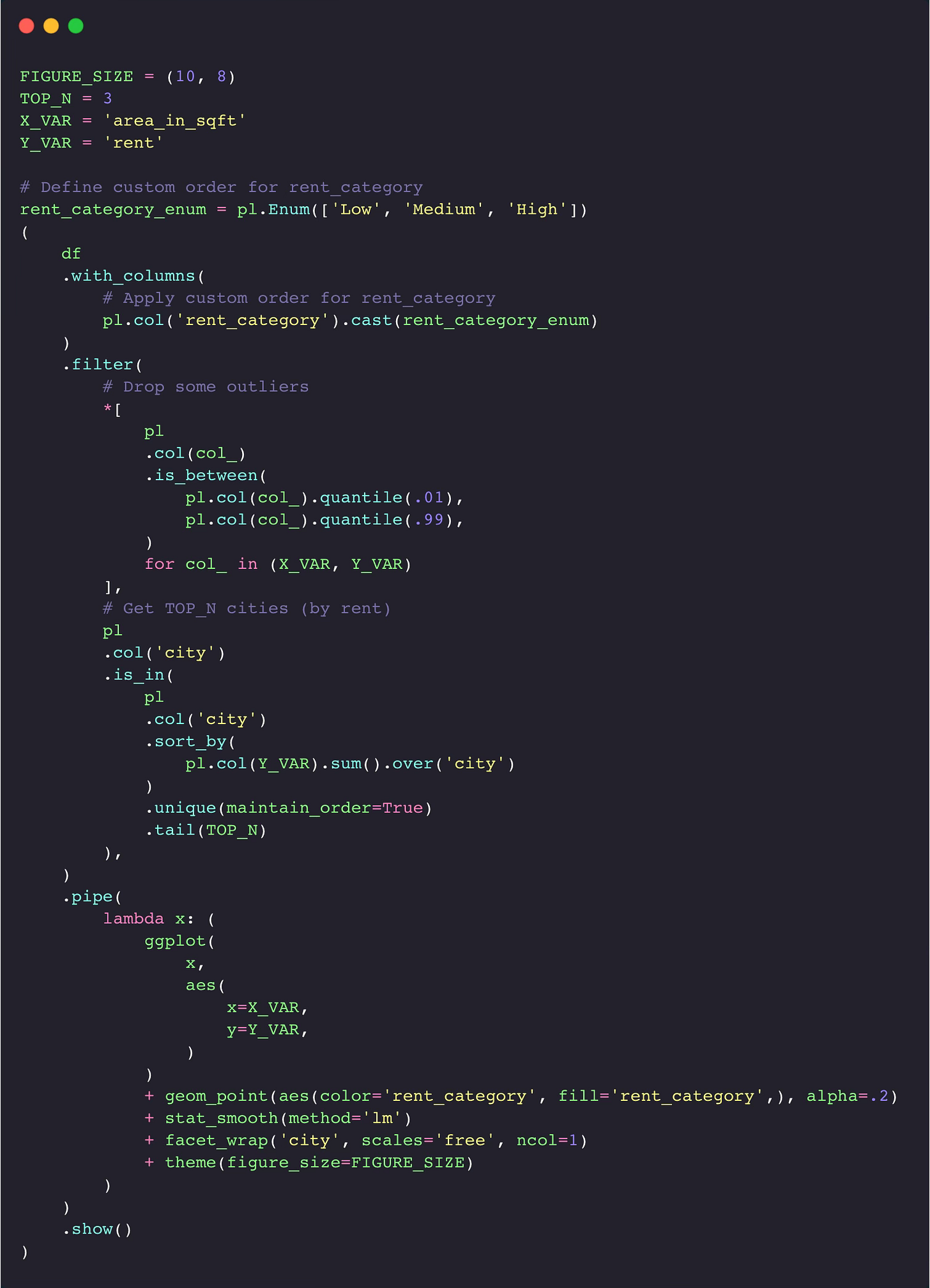Viewport: 930px width, 1288px height.
Task: Click the geom_point function name
Action: pyautogui.click(x=216, y=1096)
